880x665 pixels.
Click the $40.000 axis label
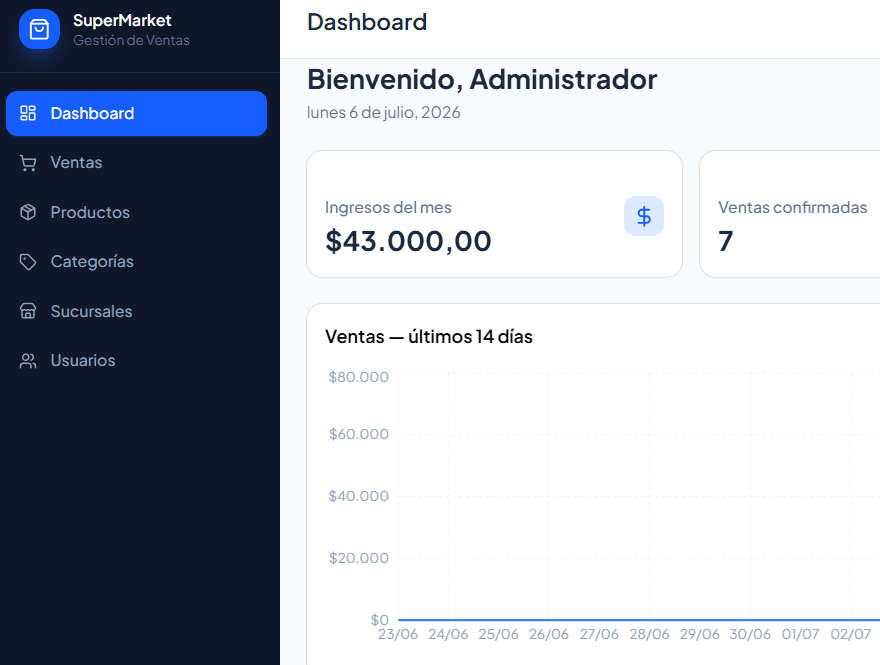click(359, 496)
